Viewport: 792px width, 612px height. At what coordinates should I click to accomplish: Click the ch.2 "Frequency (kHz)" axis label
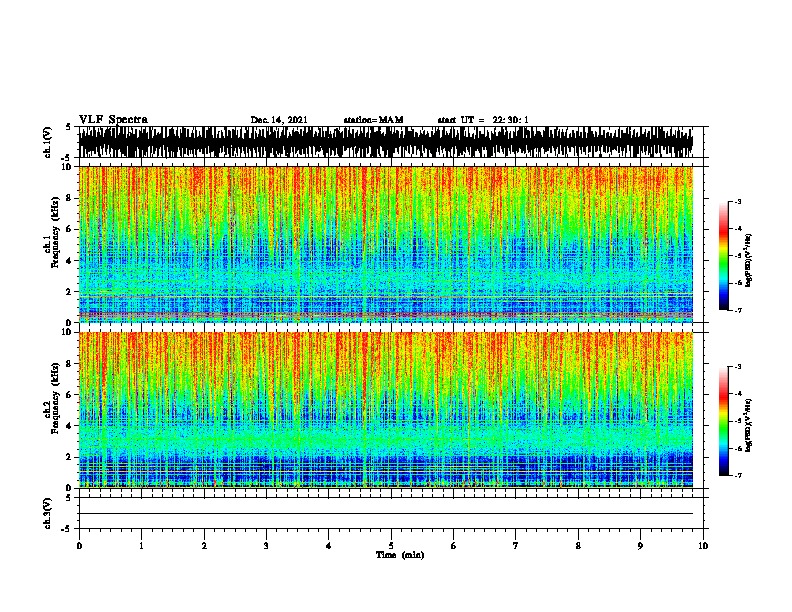(x=55, y=398)
